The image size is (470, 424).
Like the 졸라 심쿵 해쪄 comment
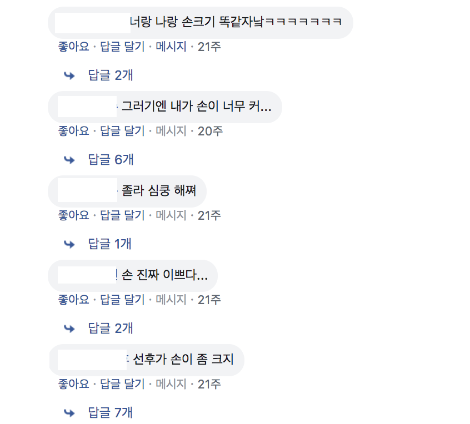(x=74, y=215)
